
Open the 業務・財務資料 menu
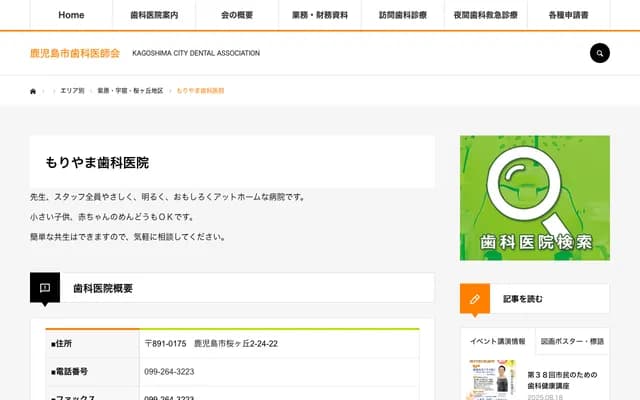pyautogui.click(x=320, y=15)
